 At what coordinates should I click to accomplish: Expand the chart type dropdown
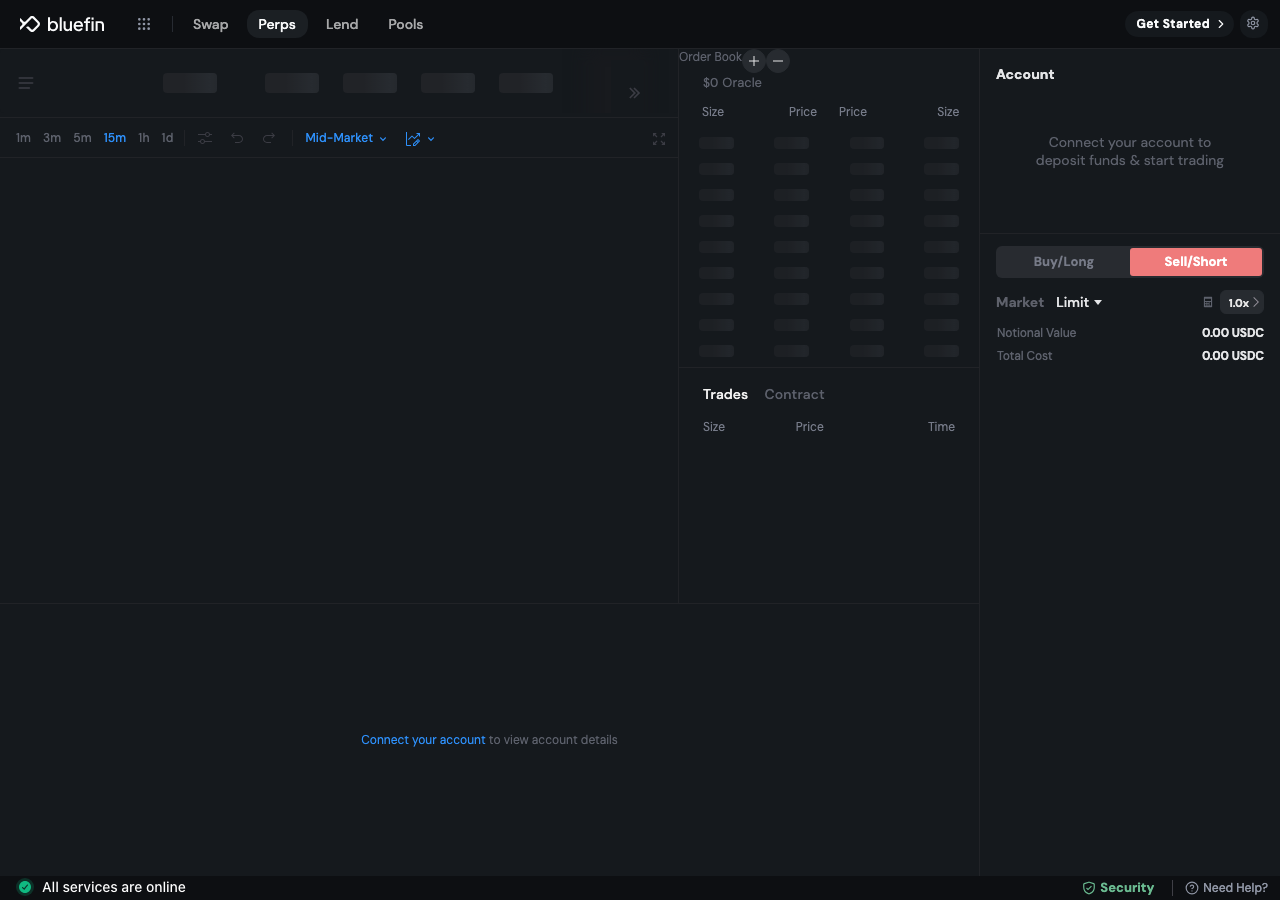click(420, 139)
